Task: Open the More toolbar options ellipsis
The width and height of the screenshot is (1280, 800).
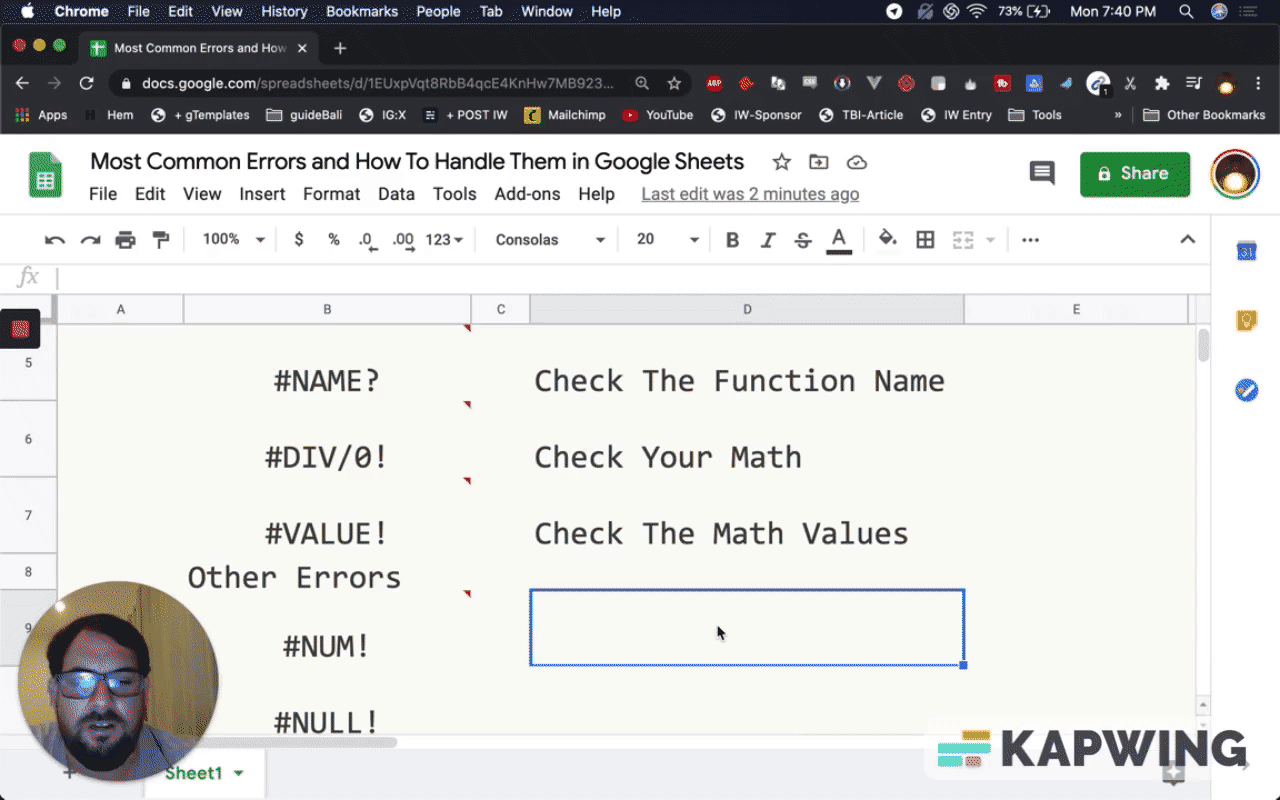Action: [x=1031, y=240]
